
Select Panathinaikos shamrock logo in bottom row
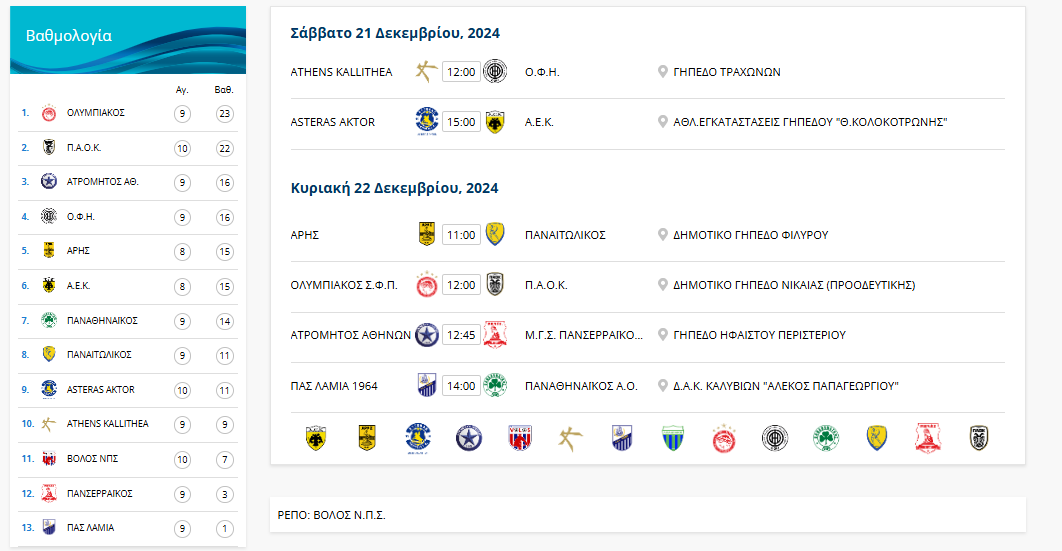826,438
